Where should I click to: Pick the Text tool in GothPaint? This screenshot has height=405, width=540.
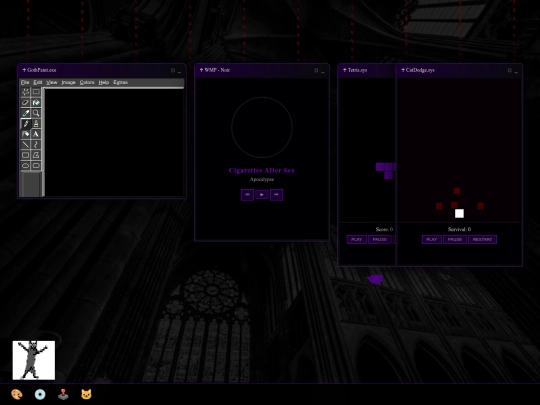tap(36, 134)
